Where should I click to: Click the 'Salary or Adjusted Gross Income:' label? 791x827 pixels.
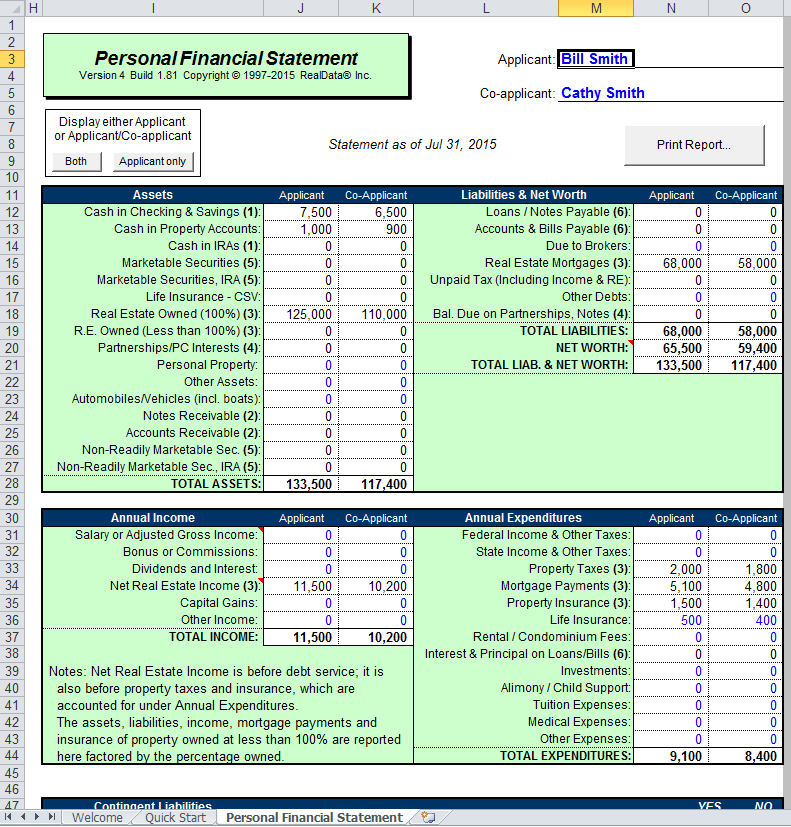(166, 535)
